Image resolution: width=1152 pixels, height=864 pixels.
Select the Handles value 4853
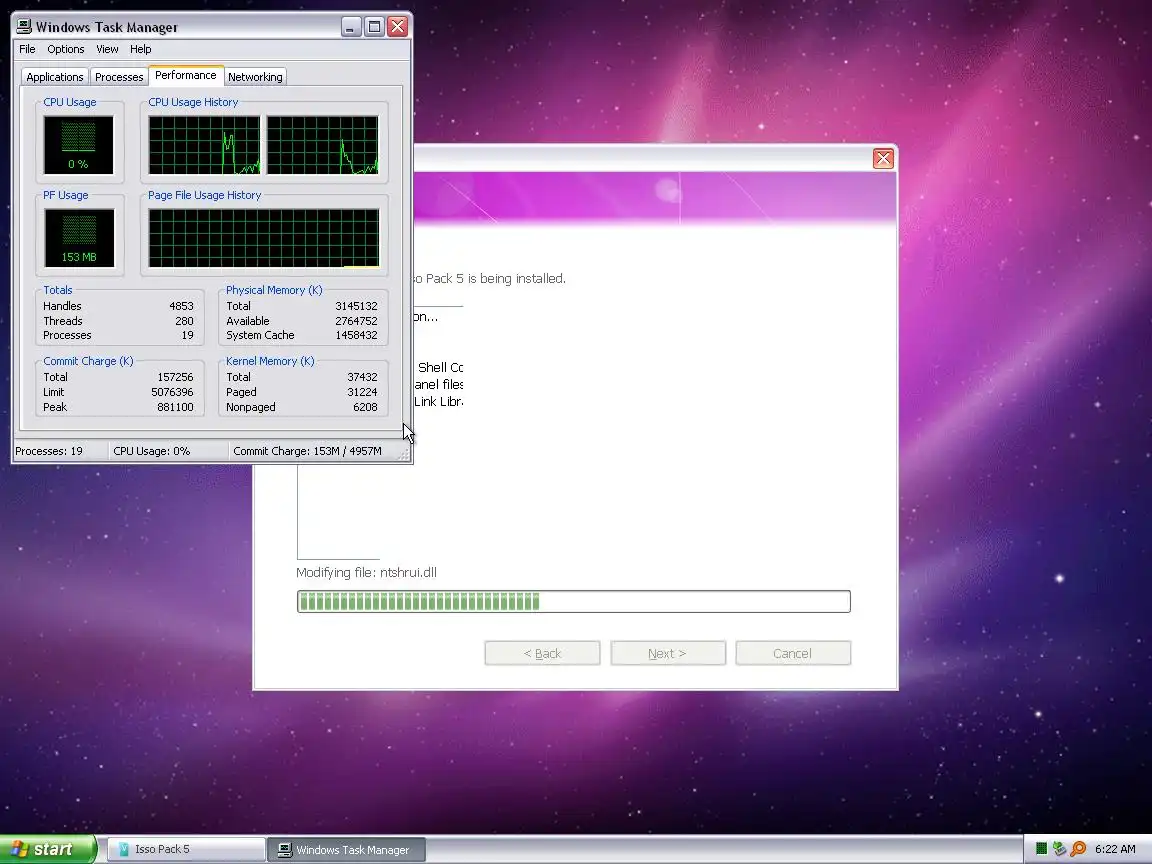181,306
